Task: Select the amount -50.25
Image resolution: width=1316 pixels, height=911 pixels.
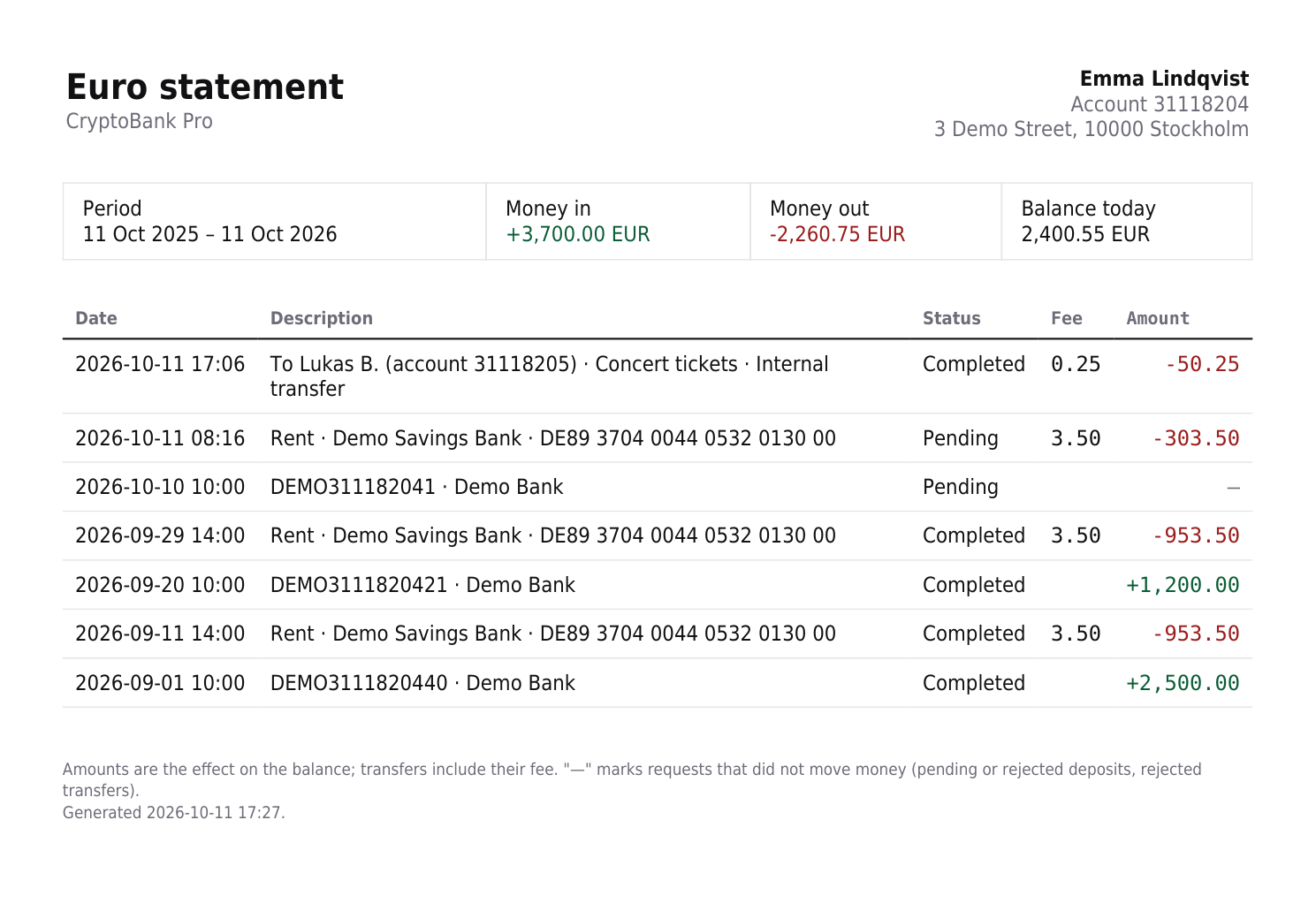Action: pos(1202,364)
